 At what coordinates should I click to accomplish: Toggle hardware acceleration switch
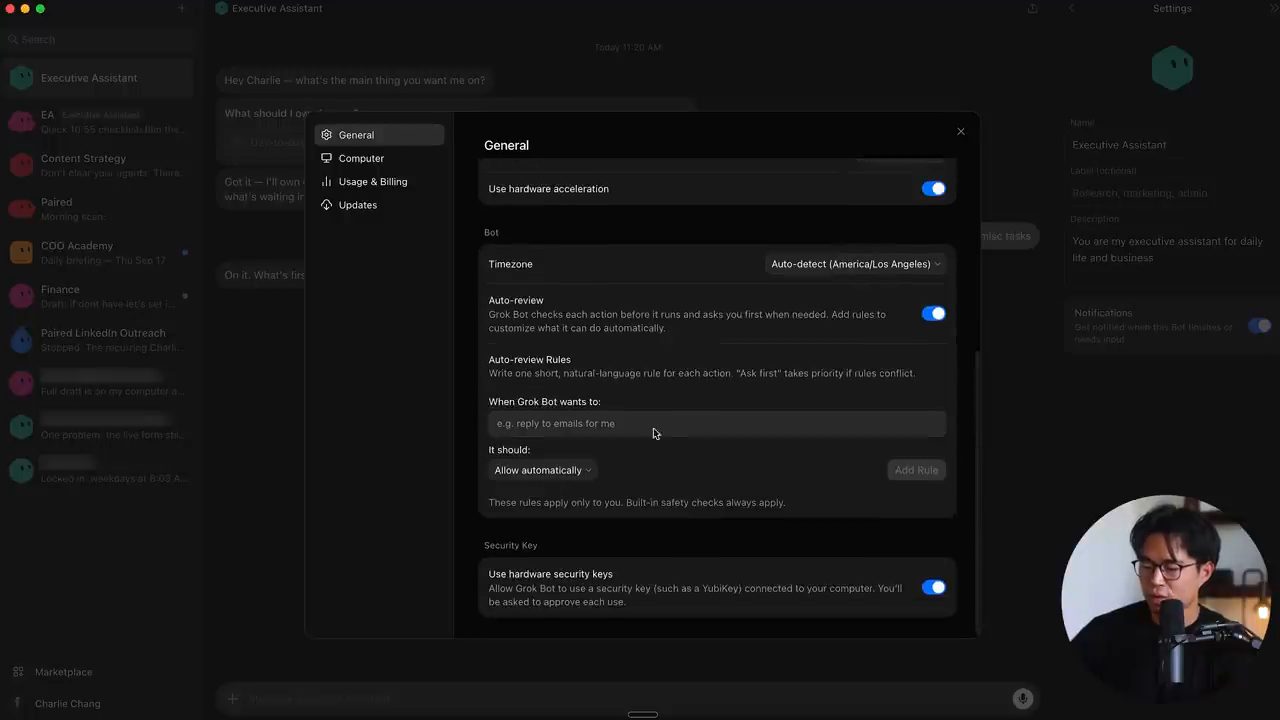point(933,189)
